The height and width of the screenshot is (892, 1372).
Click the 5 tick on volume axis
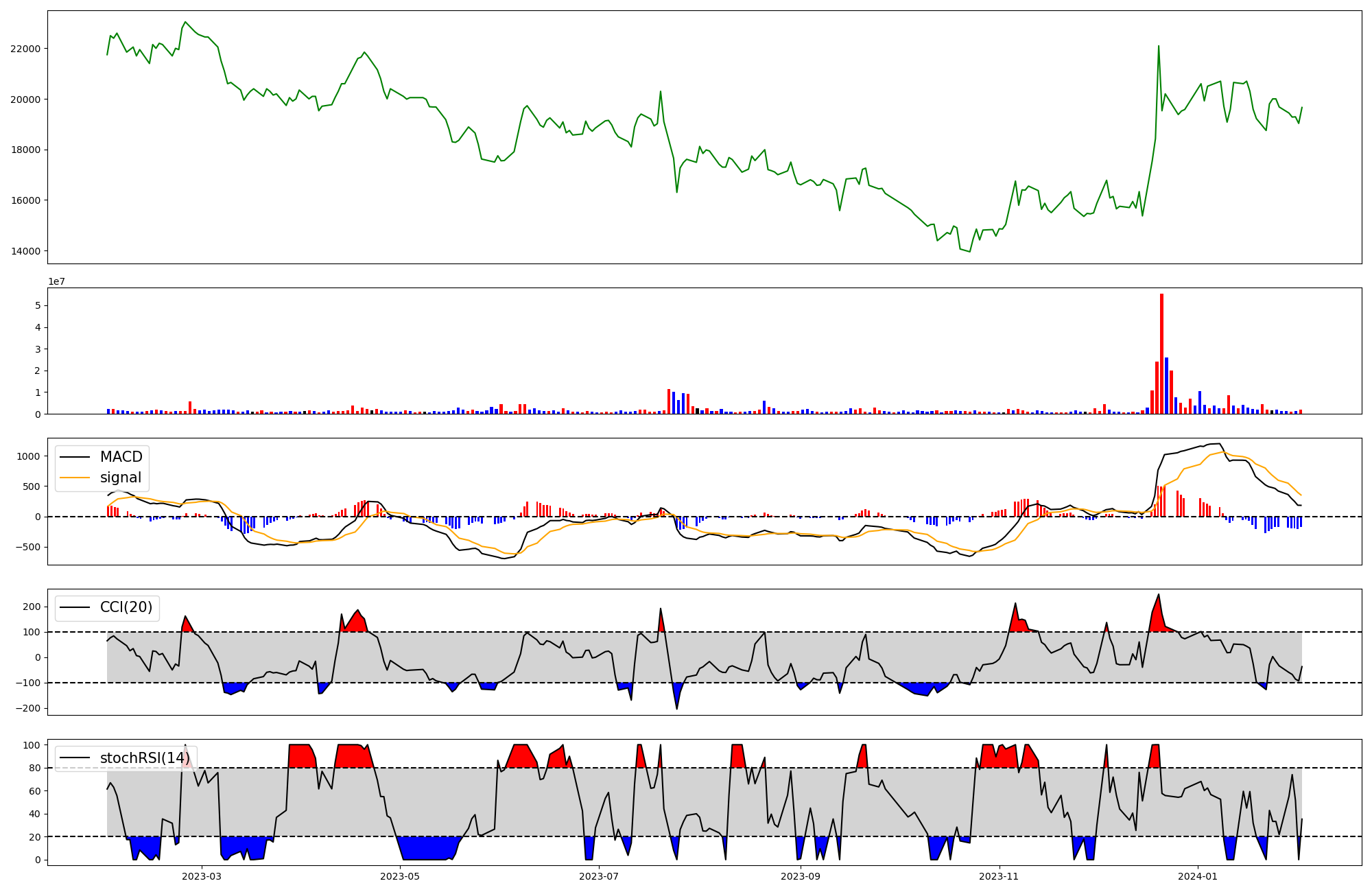point(38,305)
